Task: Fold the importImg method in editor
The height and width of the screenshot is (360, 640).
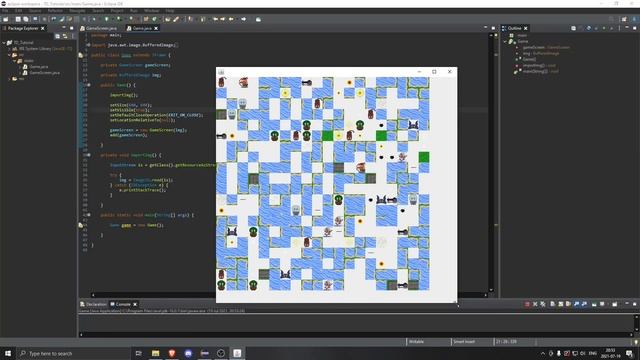Action: point(89,155)
